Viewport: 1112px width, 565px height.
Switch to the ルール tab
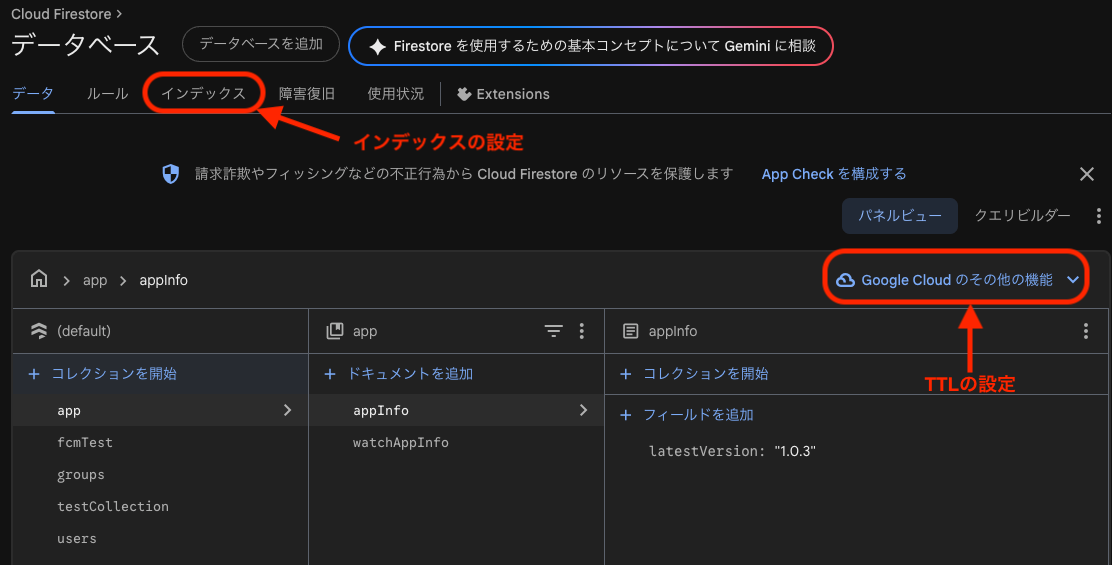pos(107,94)
